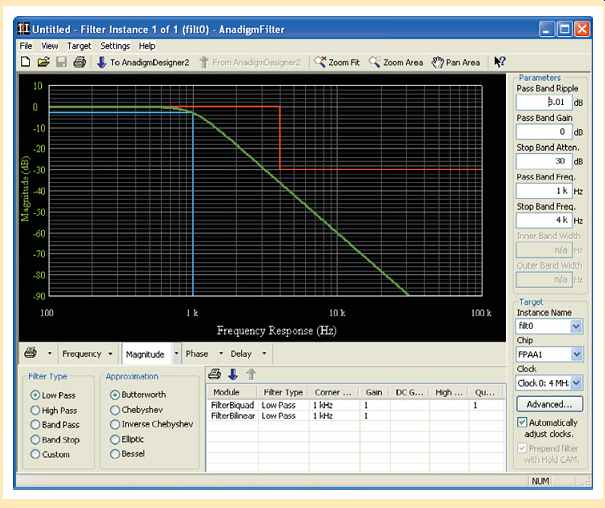Open the Target menu
The image size is (605, 508).
pyautogui.click(x=79, y=46)
